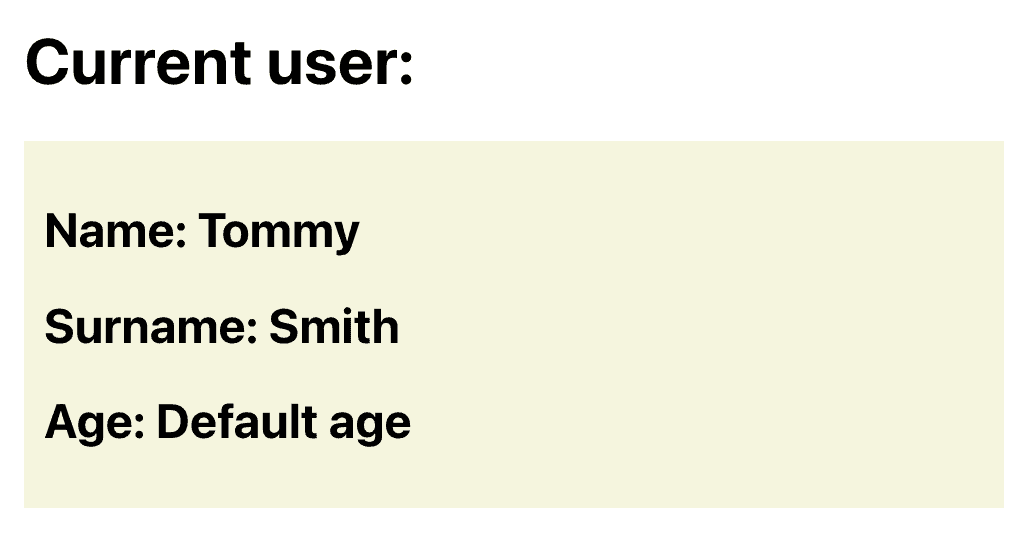Click empty beige area right of "Tommy"
Viewport: 1030px width, 554px height.
(x=680, y=231)
